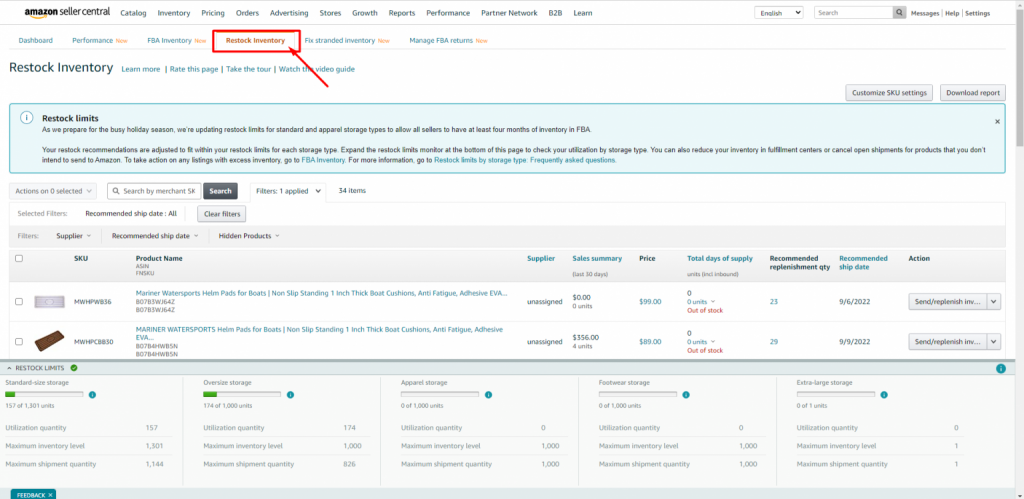This screenshot has width=1024, height=499.
Task: Click the dark Search button beside SKU field
Action: coord(220,191)
